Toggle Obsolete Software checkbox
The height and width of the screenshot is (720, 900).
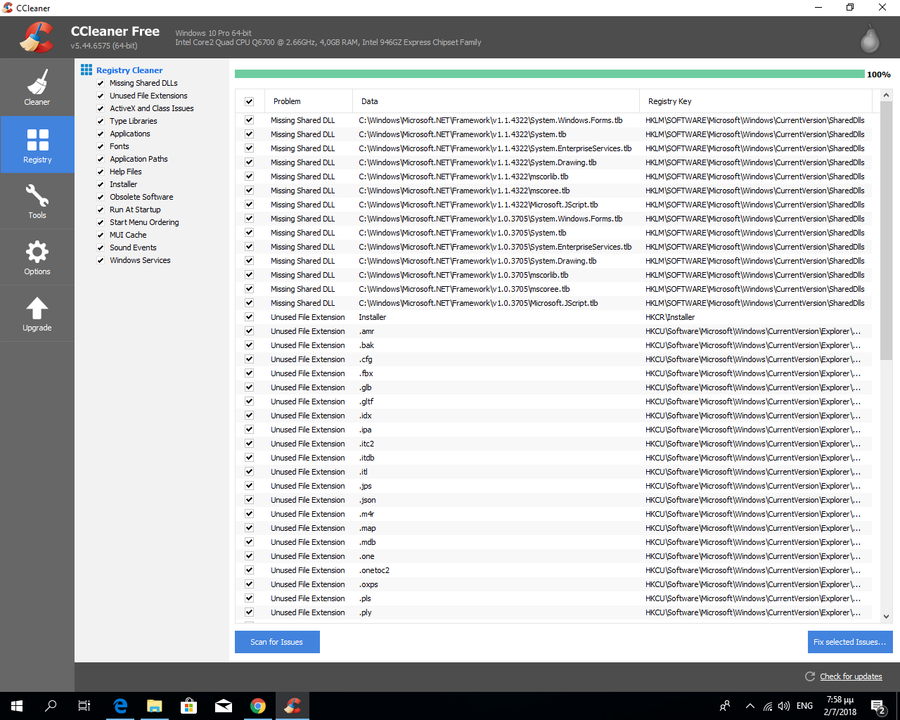tap(100, 197)
